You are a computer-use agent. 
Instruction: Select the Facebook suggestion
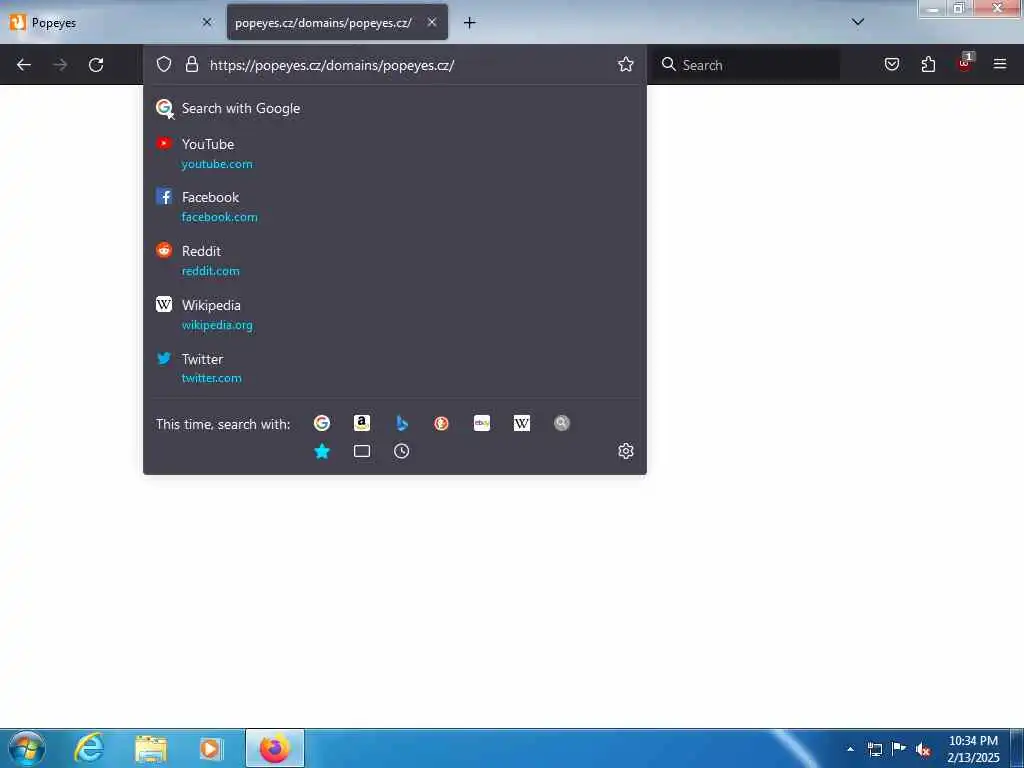click(394, 206)
